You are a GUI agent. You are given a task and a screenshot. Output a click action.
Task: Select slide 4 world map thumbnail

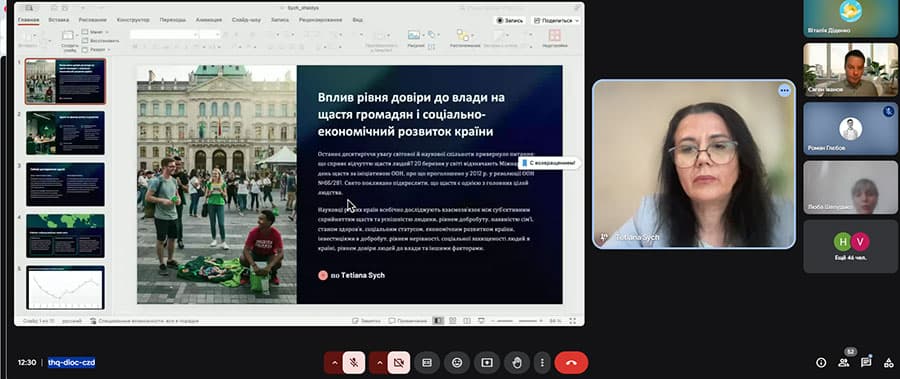pos(65,236)
